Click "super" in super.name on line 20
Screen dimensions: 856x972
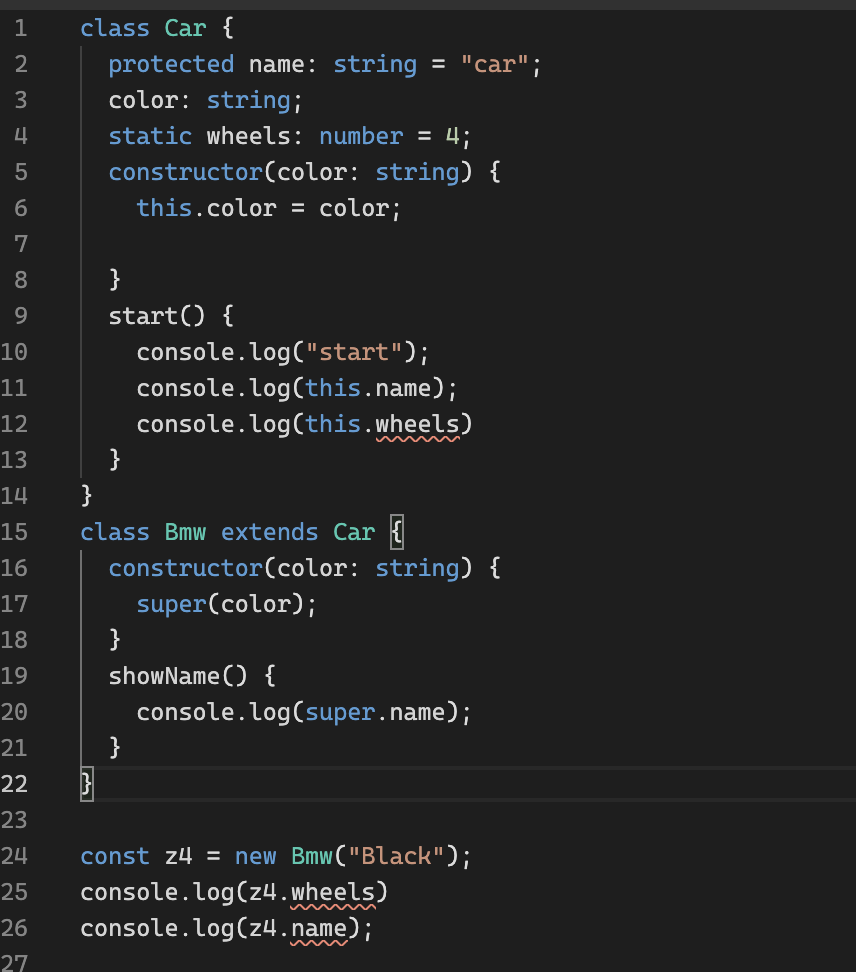pyautogui.click(x=340, y=712)
